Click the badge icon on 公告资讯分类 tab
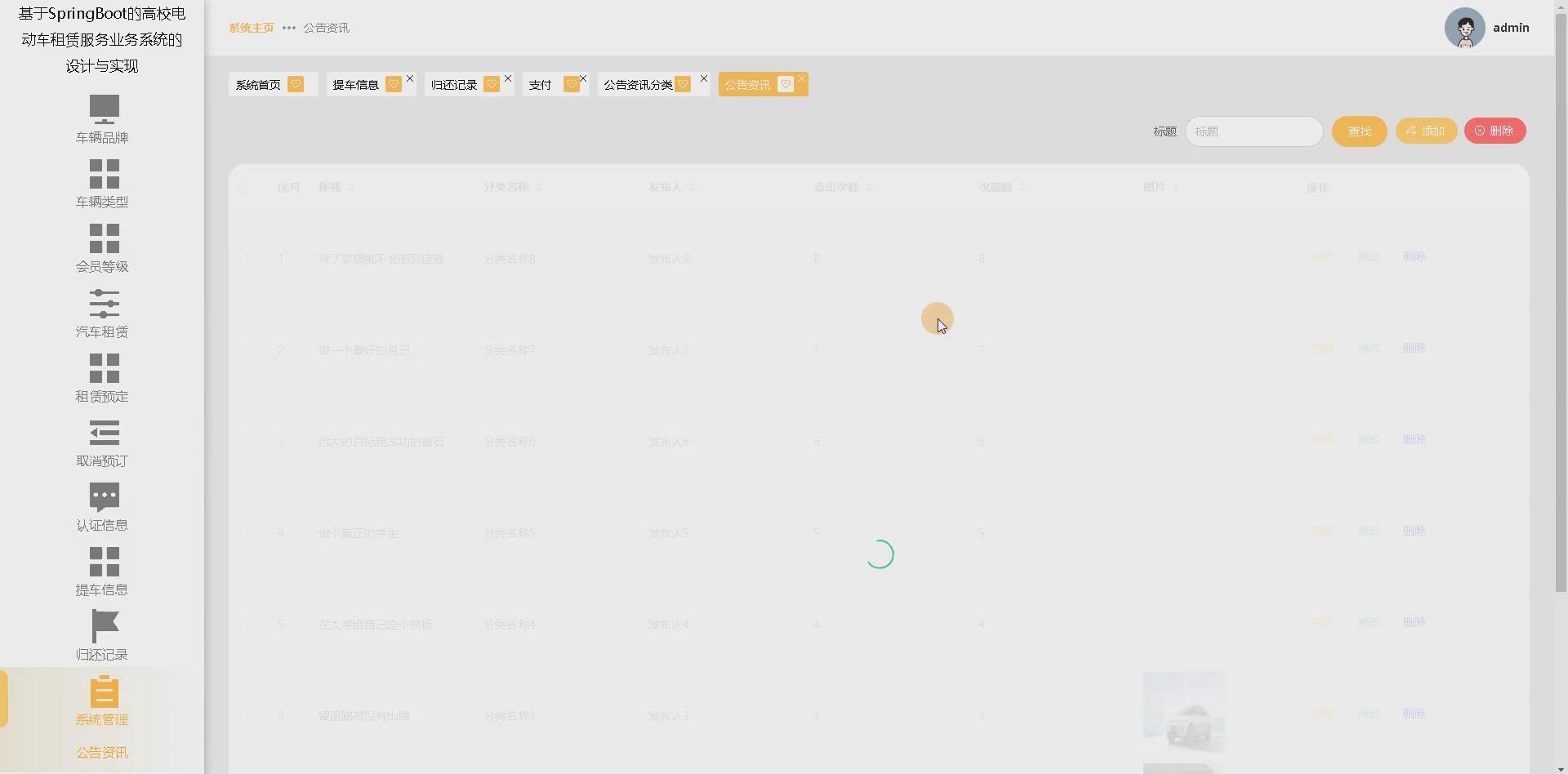1568x774 pixels. click(x=683, y=84)
